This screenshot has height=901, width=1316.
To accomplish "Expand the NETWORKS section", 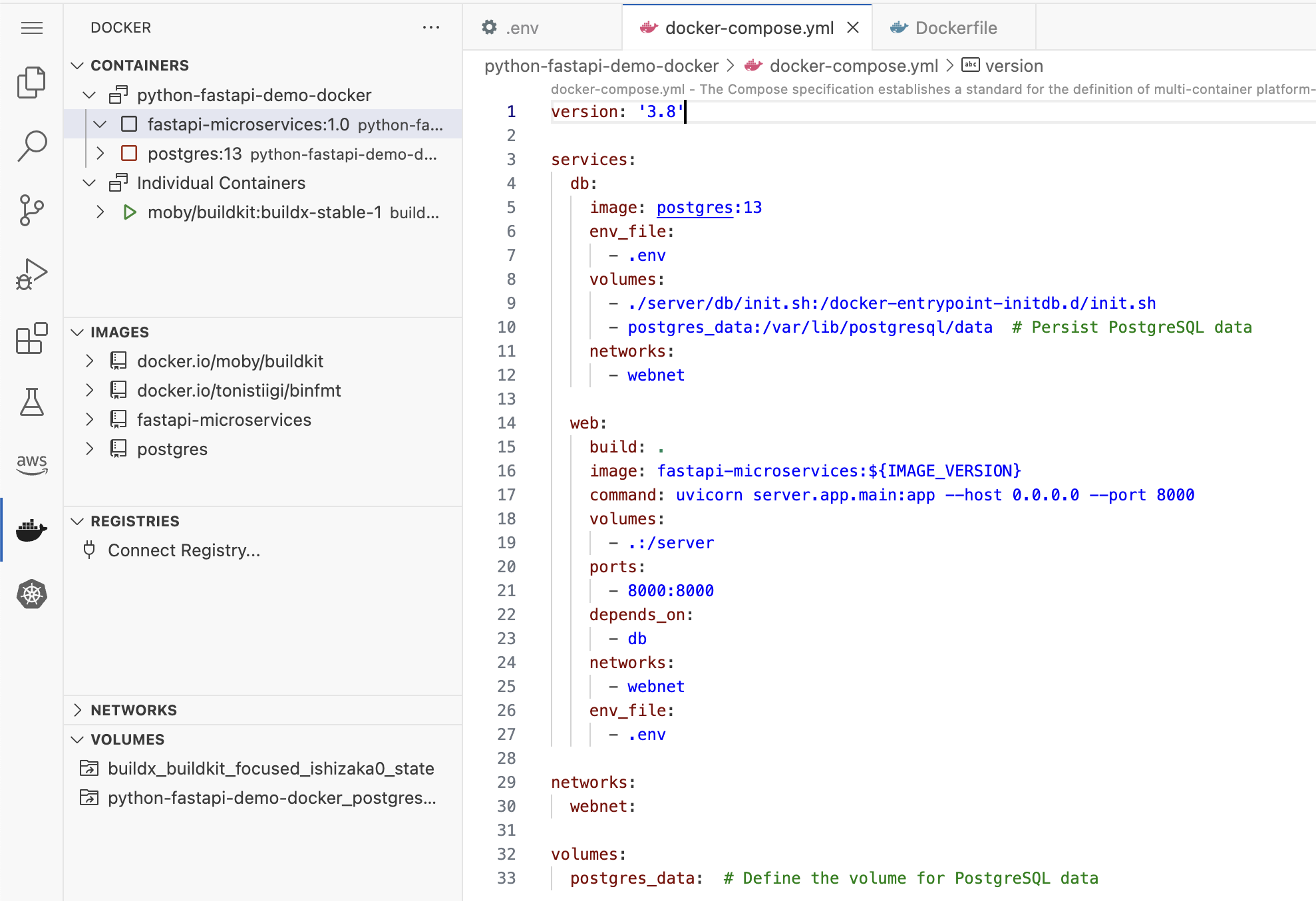I will (77, 710).
